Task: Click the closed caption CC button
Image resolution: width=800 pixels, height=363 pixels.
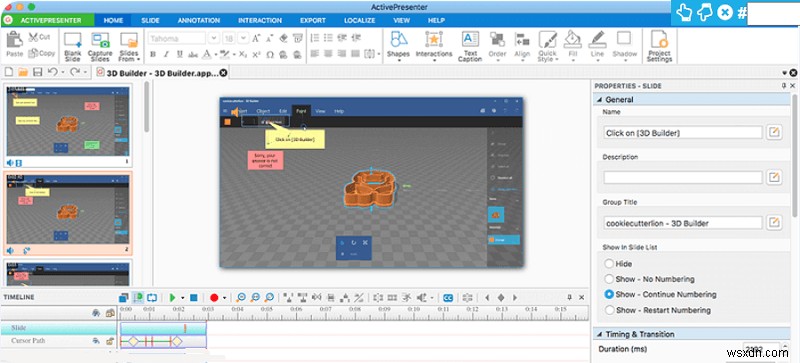Action: click(x=447, y=298)
